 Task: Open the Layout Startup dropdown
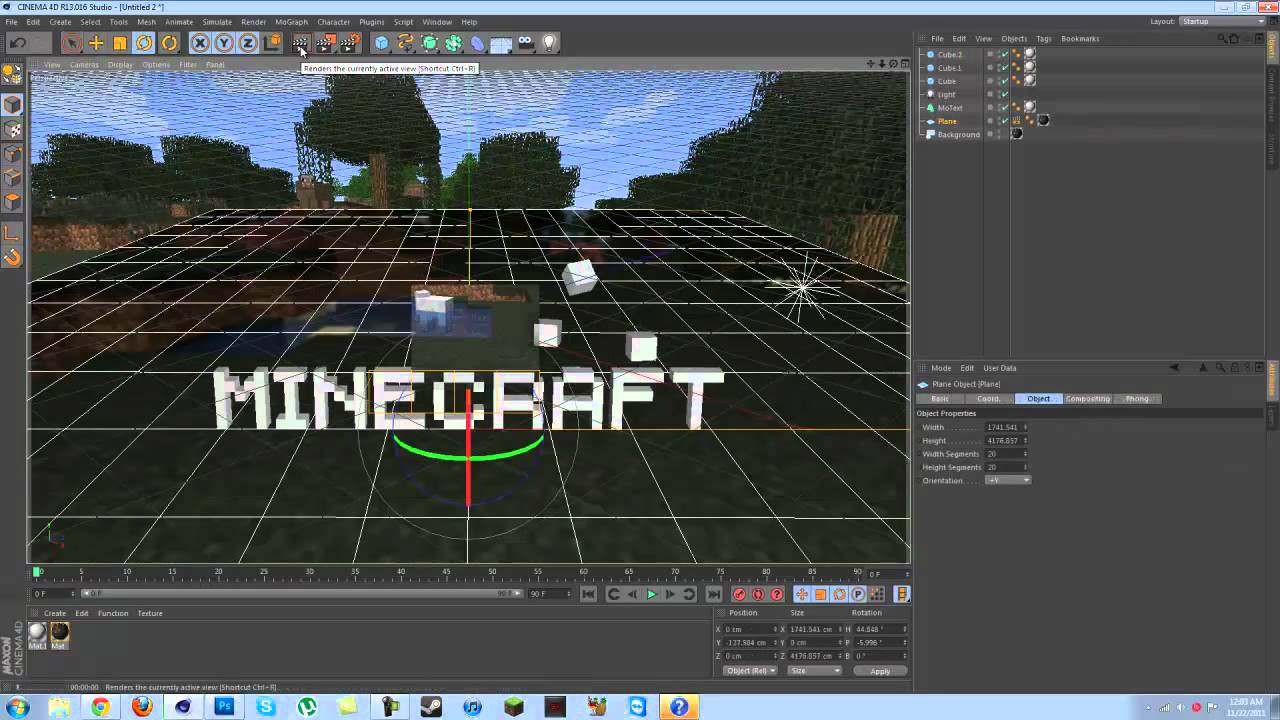pos(1222,21)
